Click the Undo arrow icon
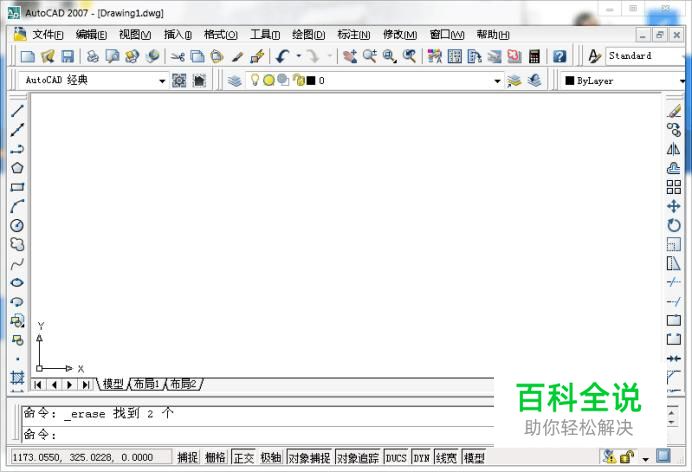Image resolution: width=692 pixels, height=472 pixels. pyautogui.click(x=282, y=56)
